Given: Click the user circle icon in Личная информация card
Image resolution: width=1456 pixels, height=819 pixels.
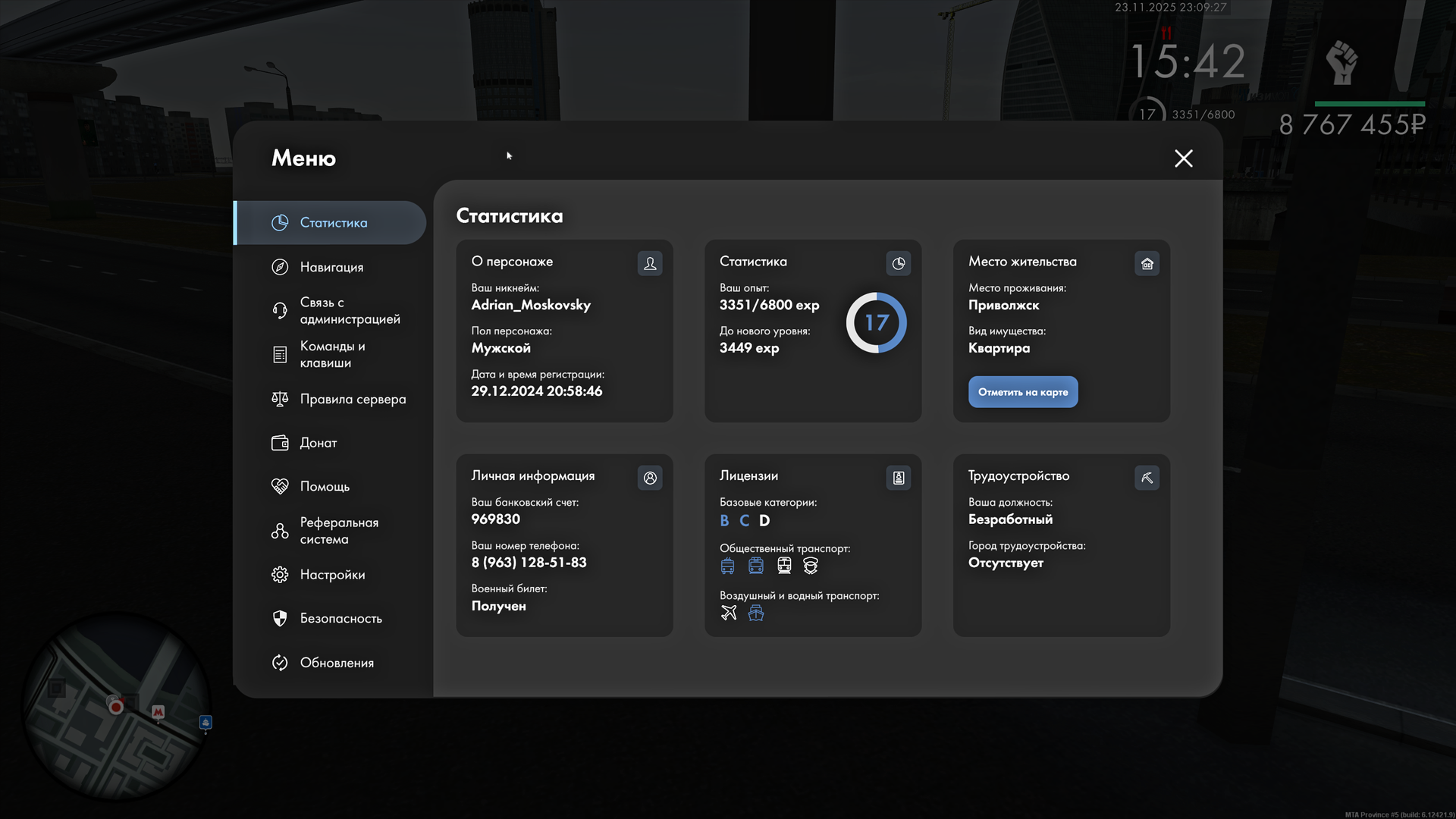Looking at the screenshot, I should (650, 478).
